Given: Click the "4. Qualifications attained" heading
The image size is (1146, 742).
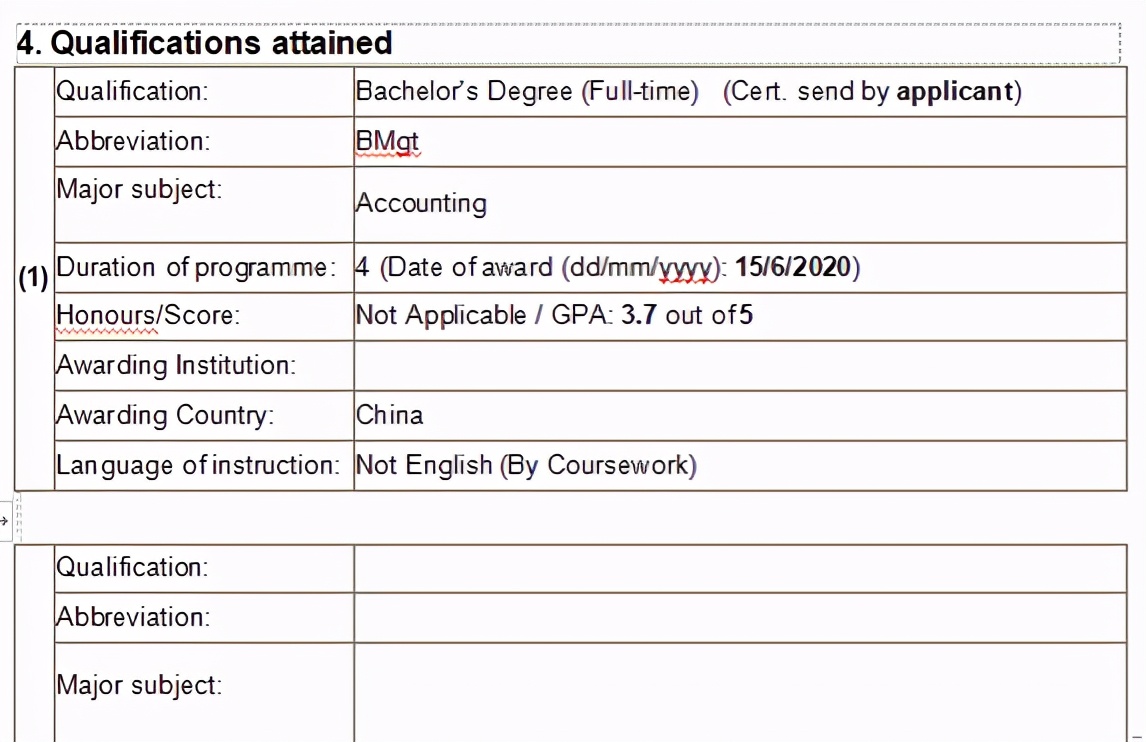Looking at the screenshot, I should (205, 43).
